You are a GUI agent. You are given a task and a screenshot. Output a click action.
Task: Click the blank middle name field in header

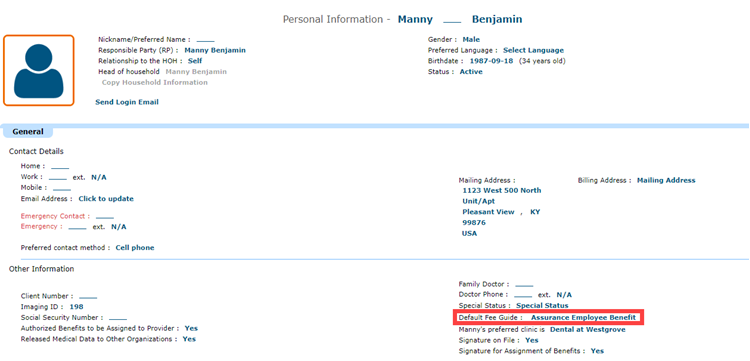tap(452, 20)
